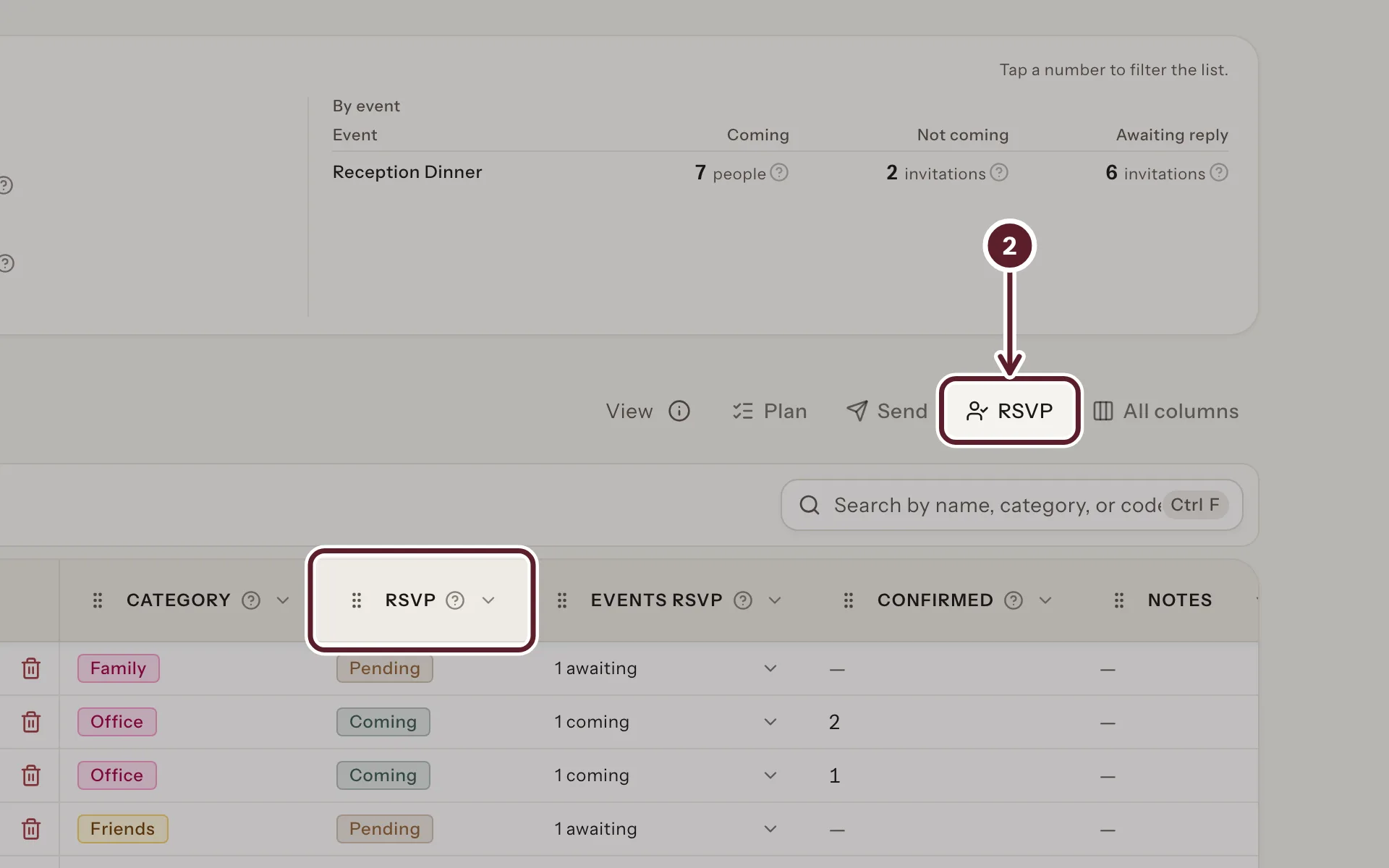The image size is (1389, 868).
Task: Filter by 2 invitations not coming
Action: click(936, 173)
